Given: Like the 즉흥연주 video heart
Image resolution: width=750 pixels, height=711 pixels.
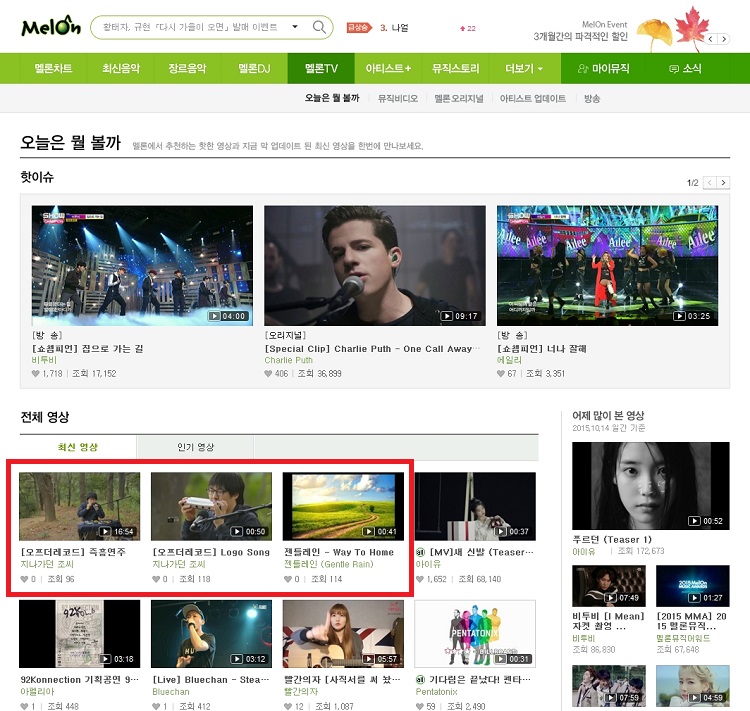Looking at the screenshot, I should pos(24,579).
